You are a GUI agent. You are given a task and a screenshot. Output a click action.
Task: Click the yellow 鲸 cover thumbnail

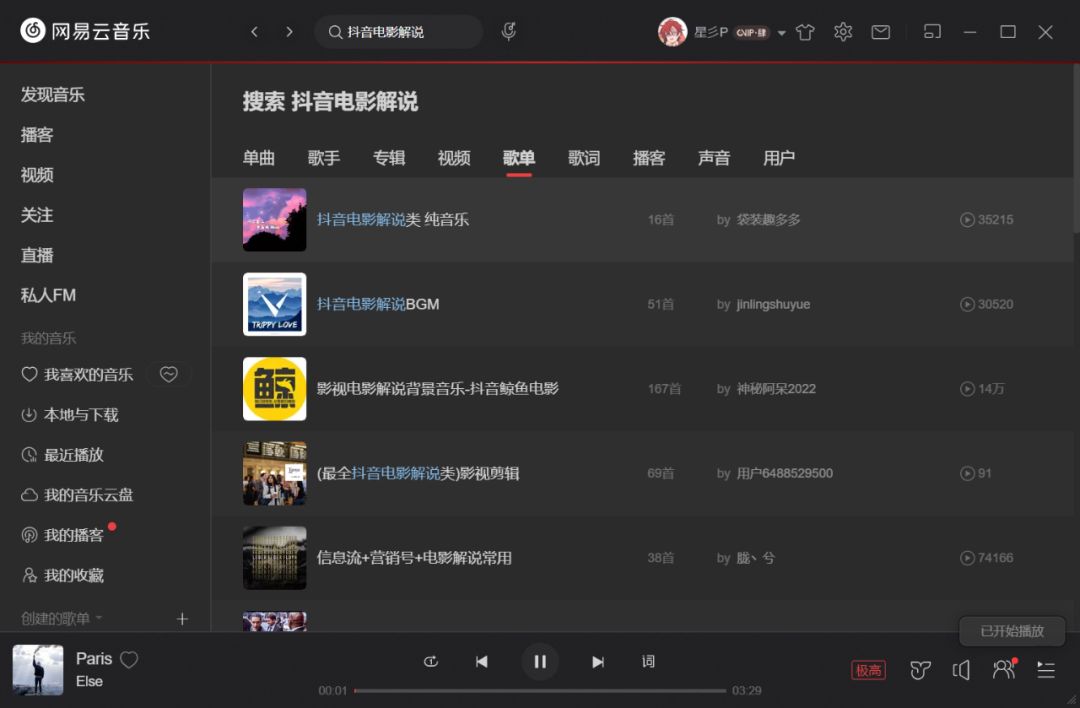pos(274,388)
